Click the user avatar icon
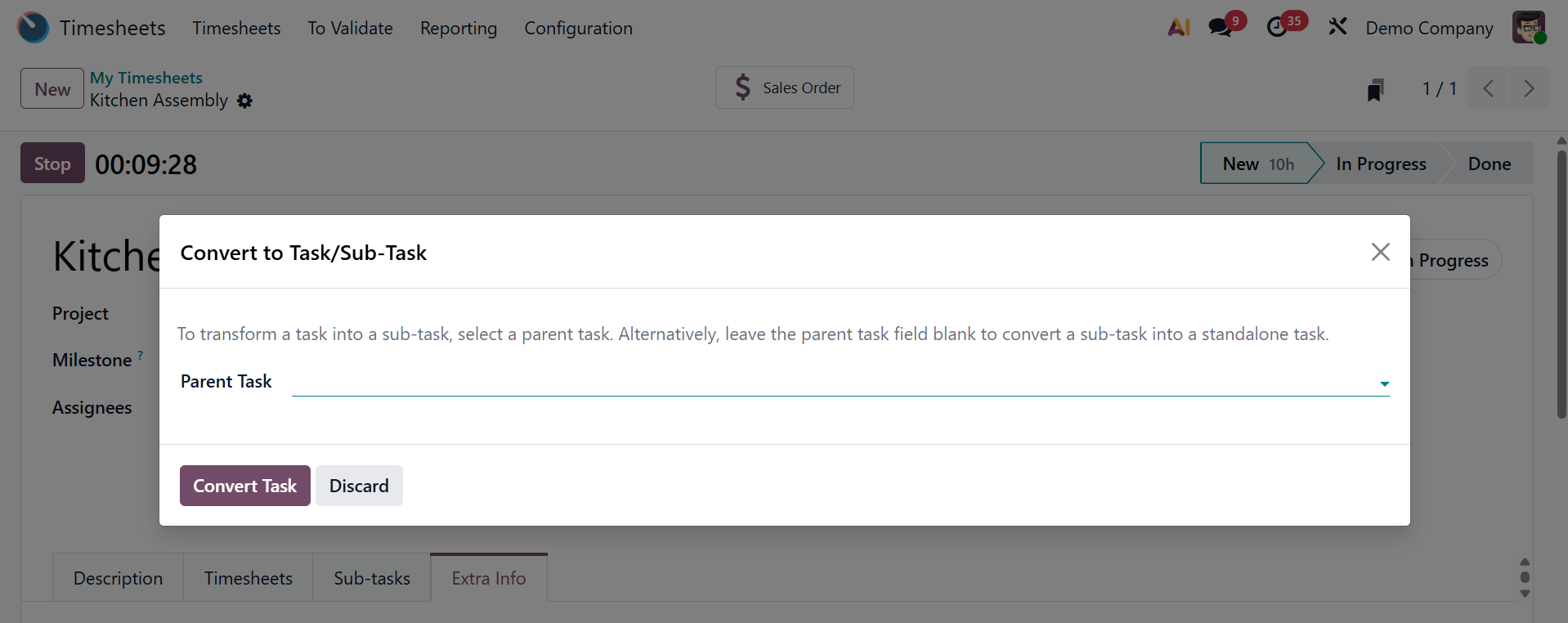The height and width of the screenshot is (623, 1568). click(1528, 28)
